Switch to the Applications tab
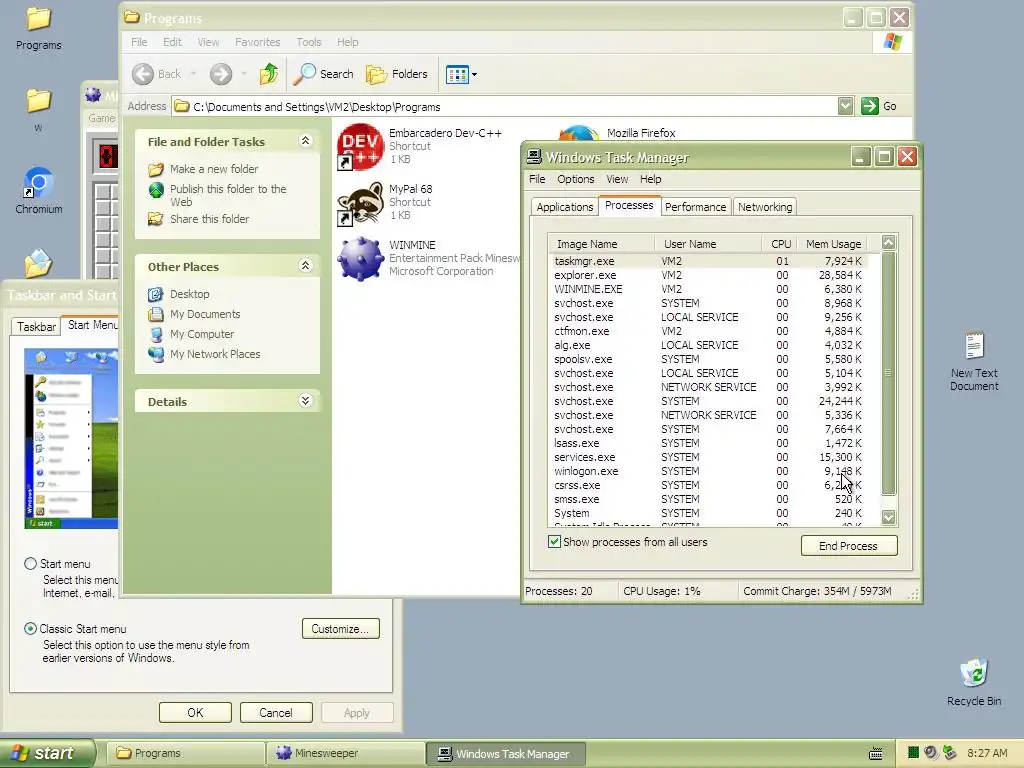The width and height of the screenshot is (1024, 768). (564, 207)
